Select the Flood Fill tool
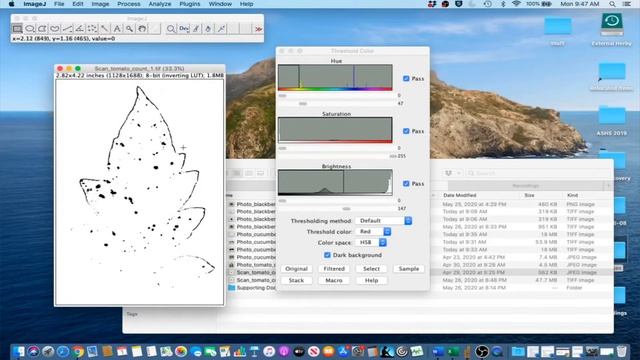The width and height of the screenshot is (640, 360). (208, 29)
